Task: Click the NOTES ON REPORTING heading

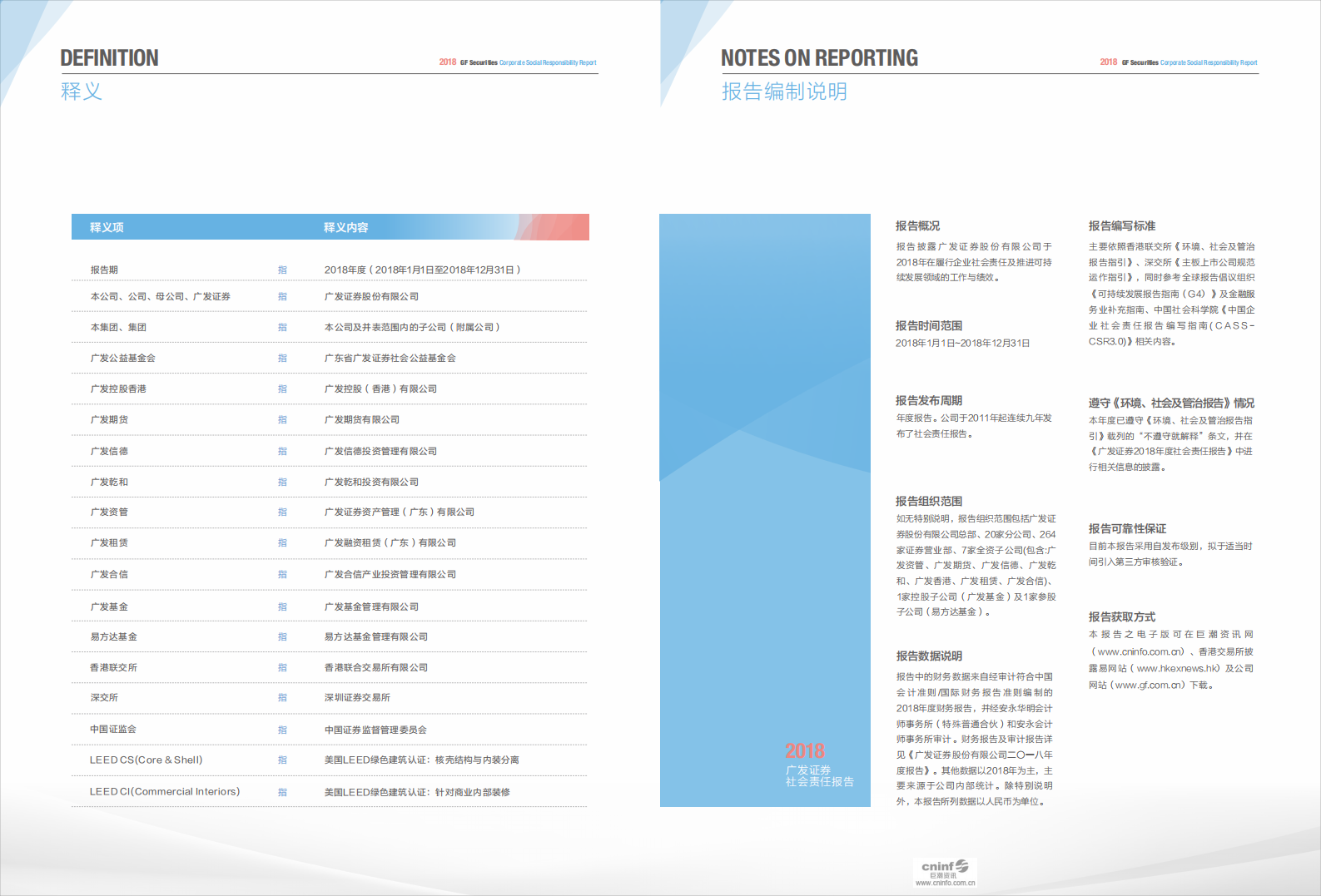Action: click(819, 58)
